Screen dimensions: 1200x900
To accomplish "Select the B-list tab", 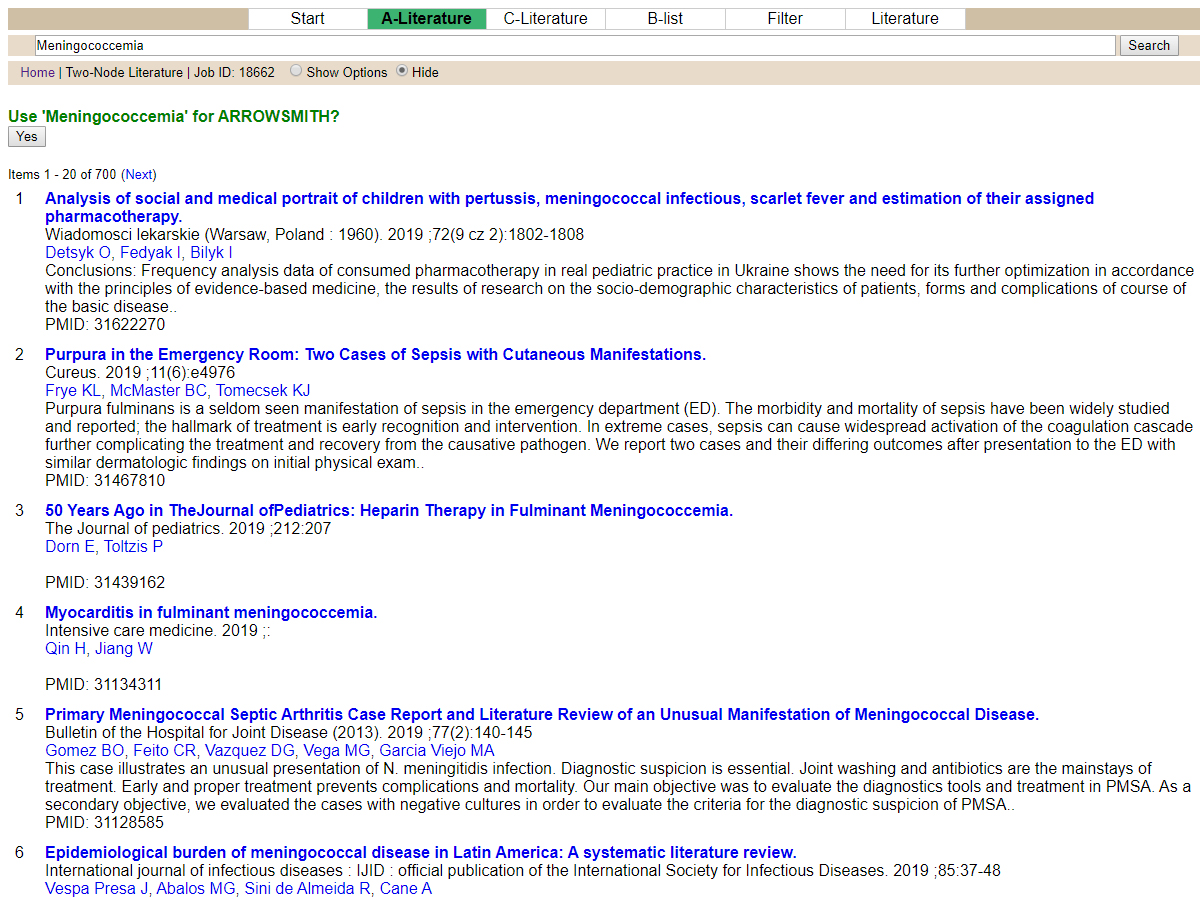I will pyautogui.click(x=665, y=18).
